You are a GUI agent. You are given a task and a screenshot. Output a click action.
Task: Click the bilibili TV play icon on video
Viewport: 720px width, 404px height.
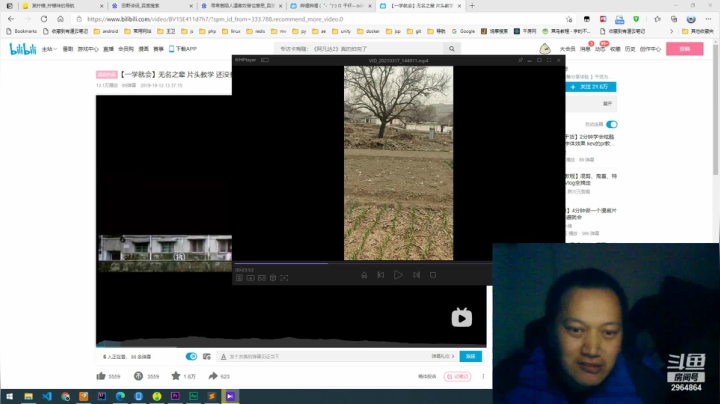pyautogui.click(x=461, y=318)
